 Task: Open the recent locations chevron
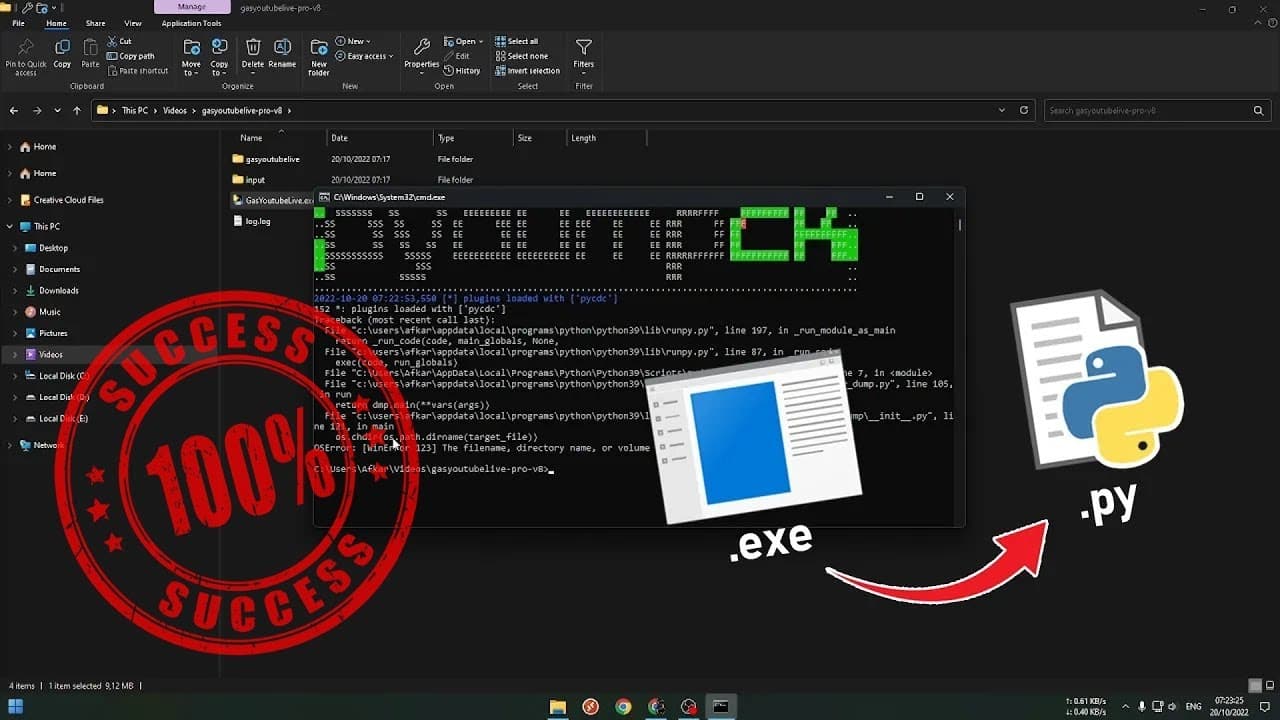point(57,110)
